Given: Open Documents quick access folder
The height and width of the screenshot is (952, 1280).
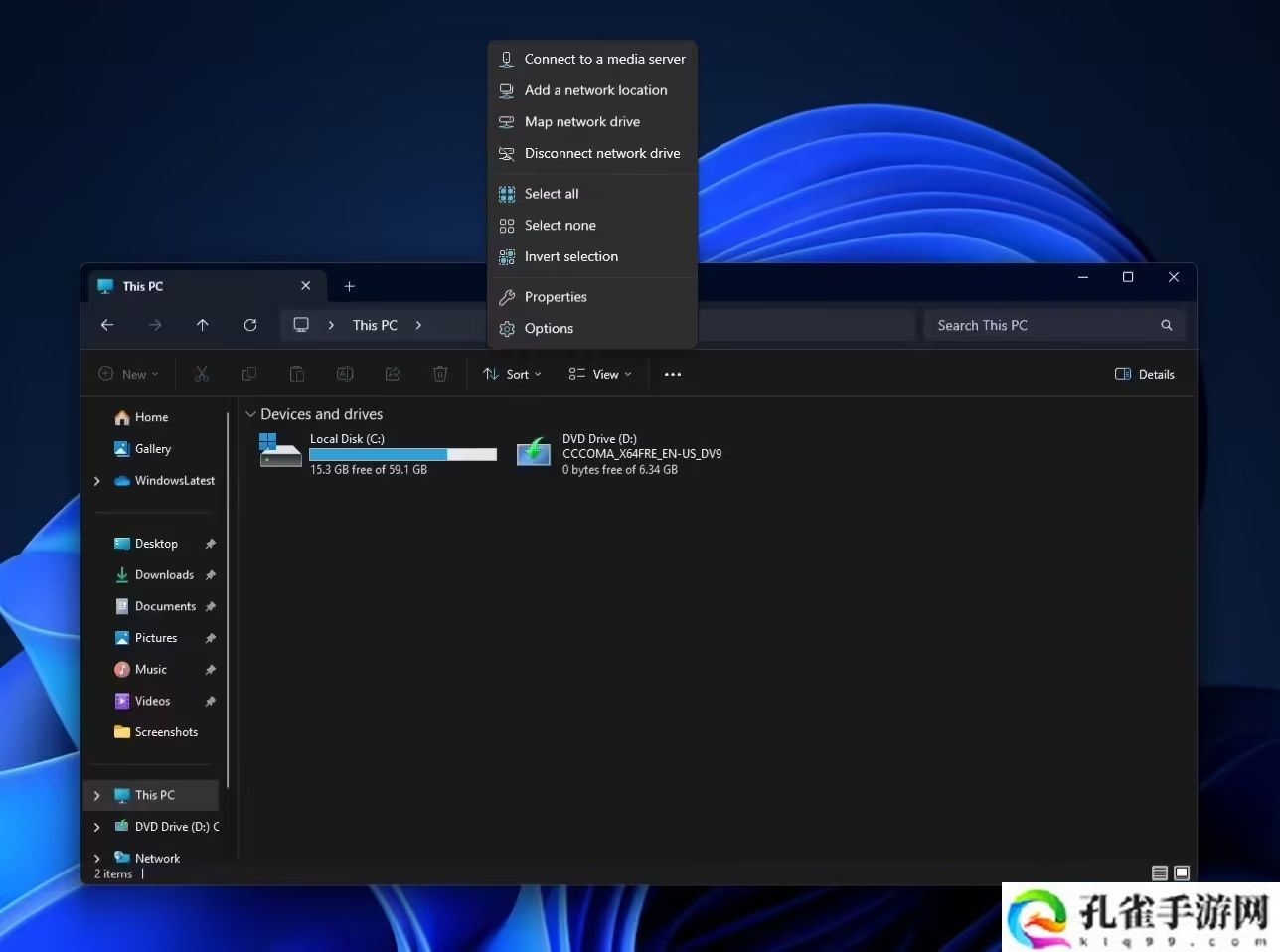Looking at the screenshot, I should [155, 606].
